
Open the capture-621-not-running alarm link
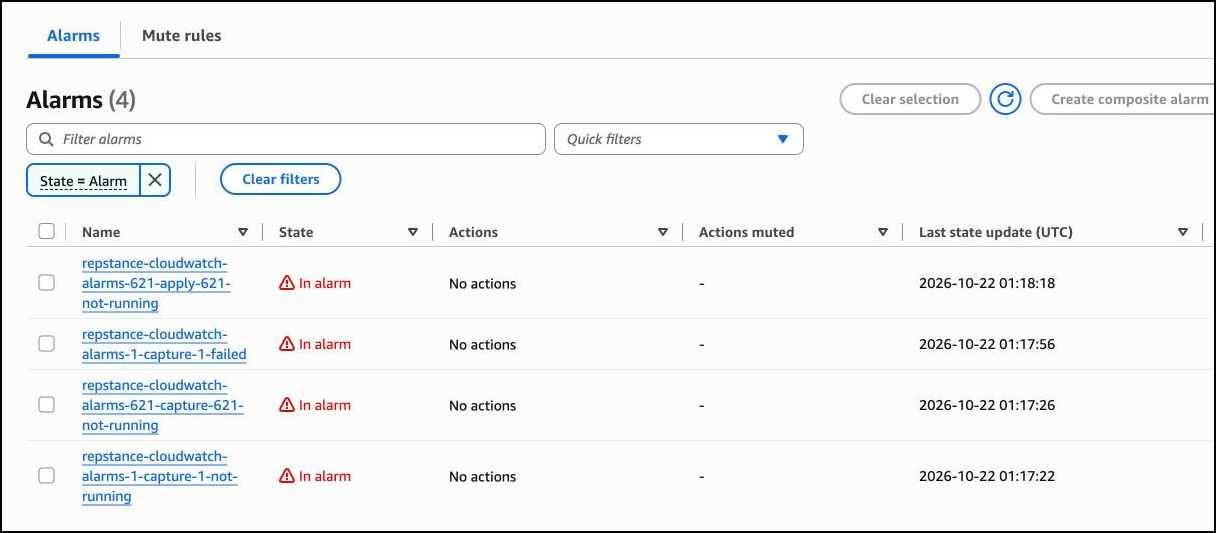tap(162, 405)
